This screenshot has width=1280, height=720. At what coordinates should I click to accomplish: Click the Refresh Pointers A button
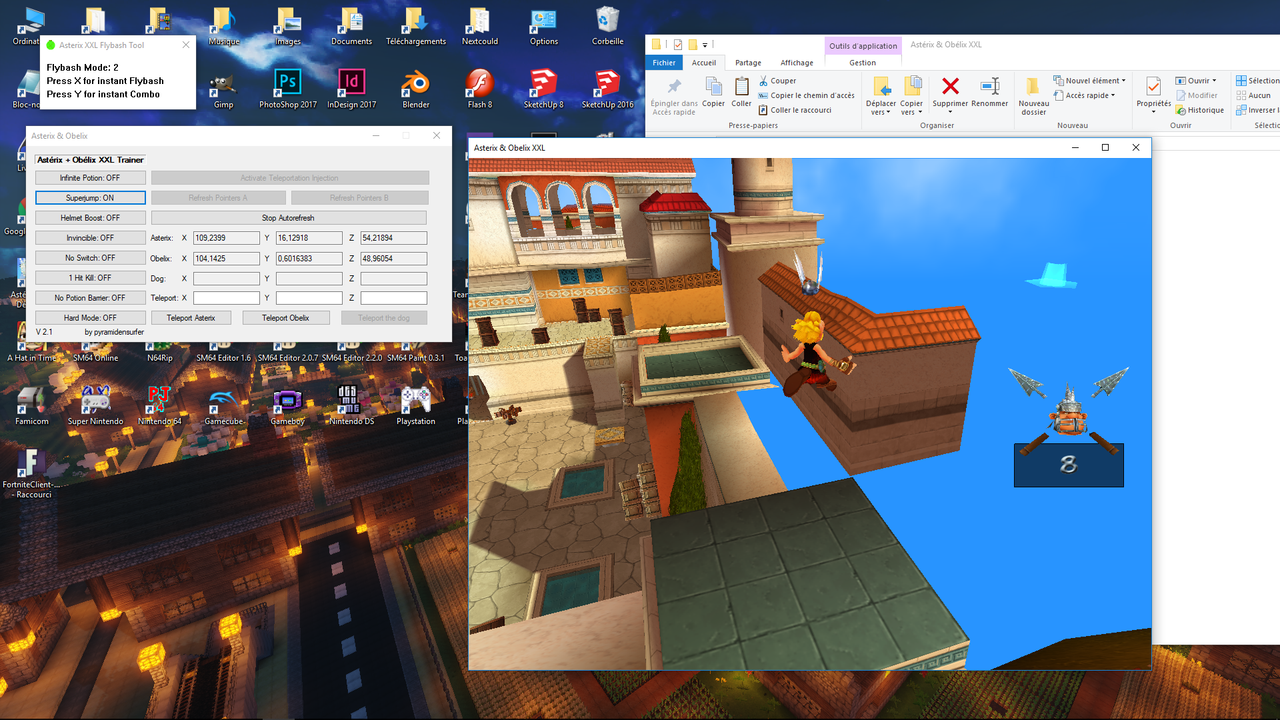coord(218,198)
